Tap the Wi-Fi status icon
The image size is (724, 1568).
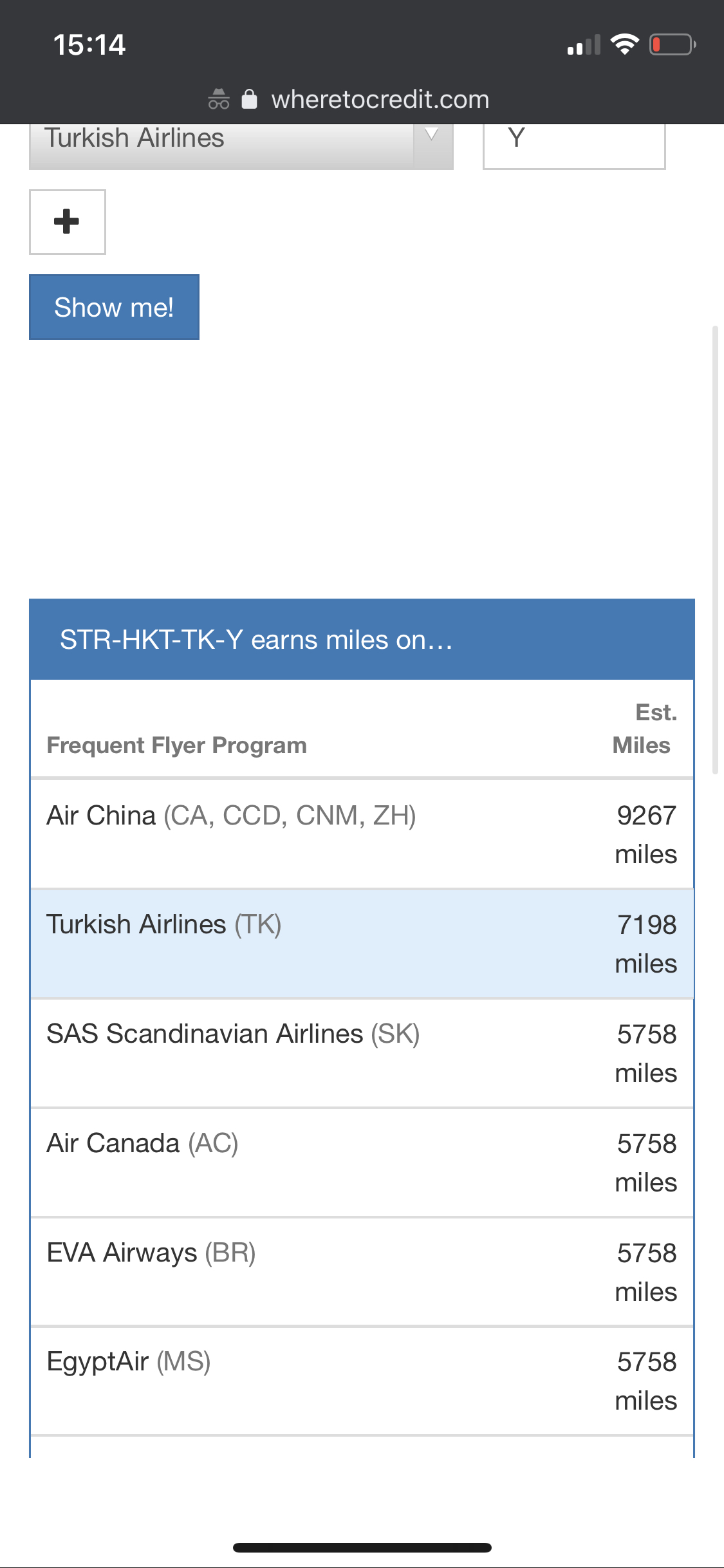pos(624,44)
